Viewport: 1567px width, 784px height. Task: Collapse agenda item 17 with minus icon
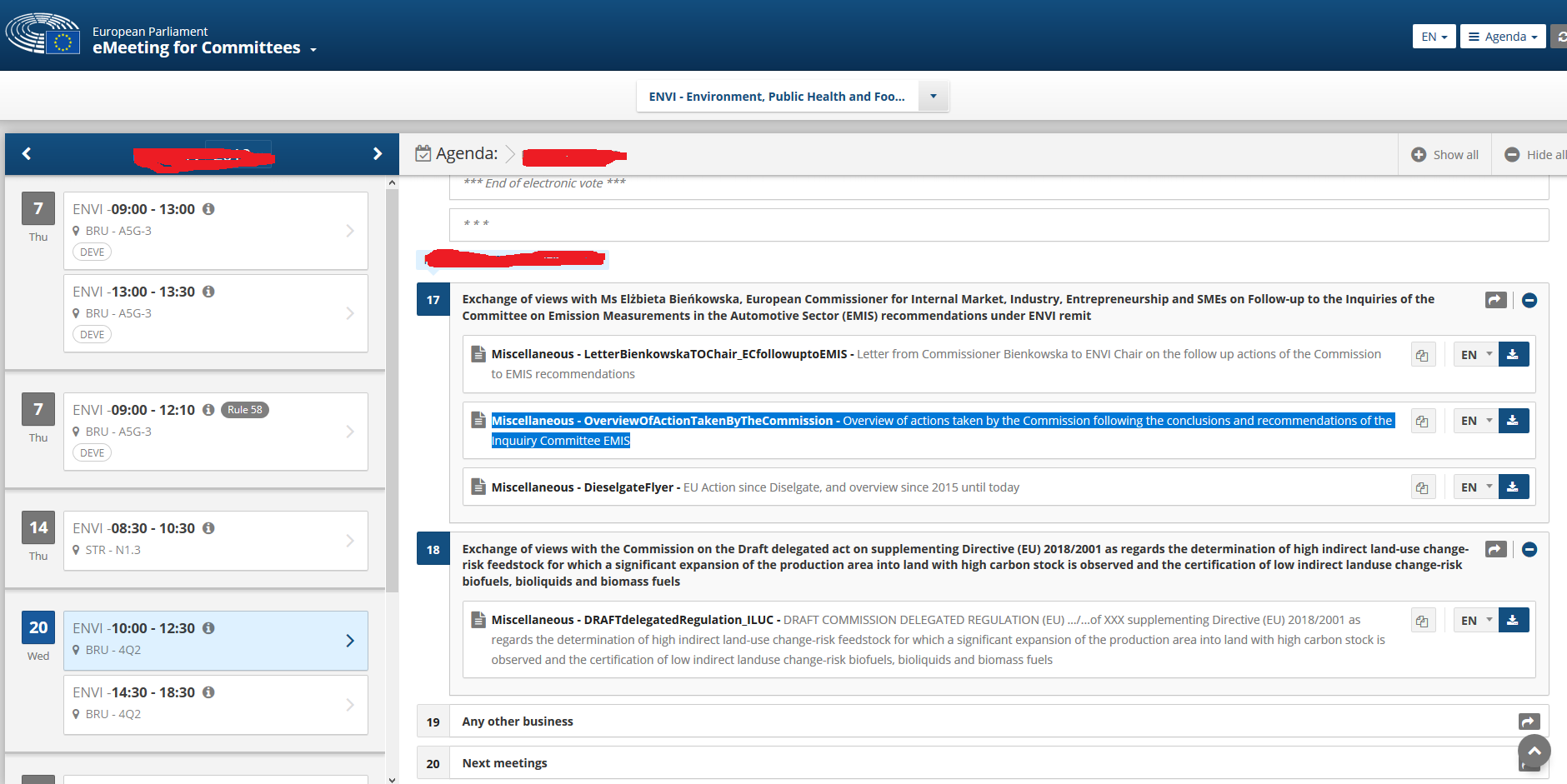pos(1529,300)
